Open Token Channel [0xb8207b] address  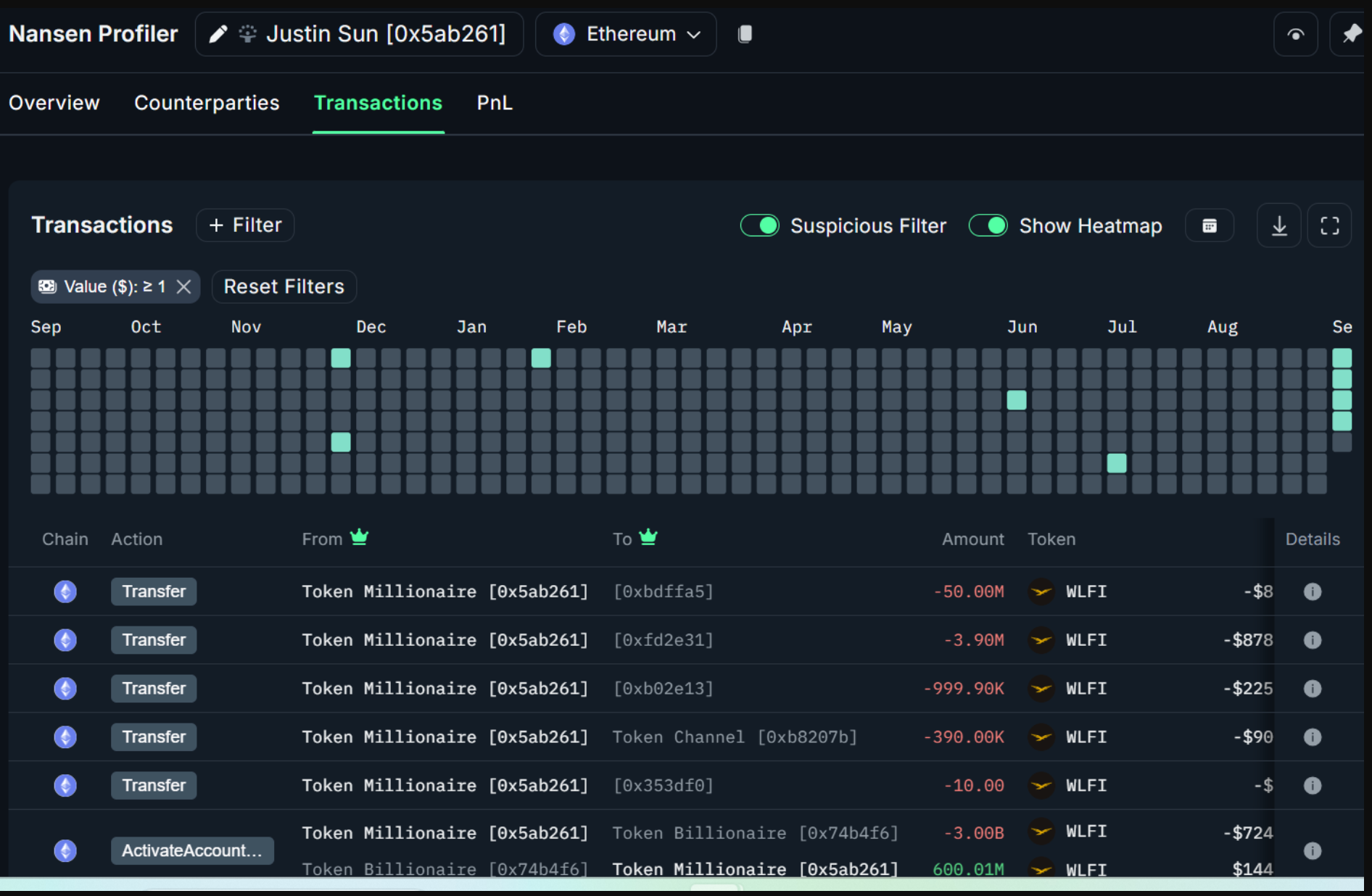click(735, 737)
